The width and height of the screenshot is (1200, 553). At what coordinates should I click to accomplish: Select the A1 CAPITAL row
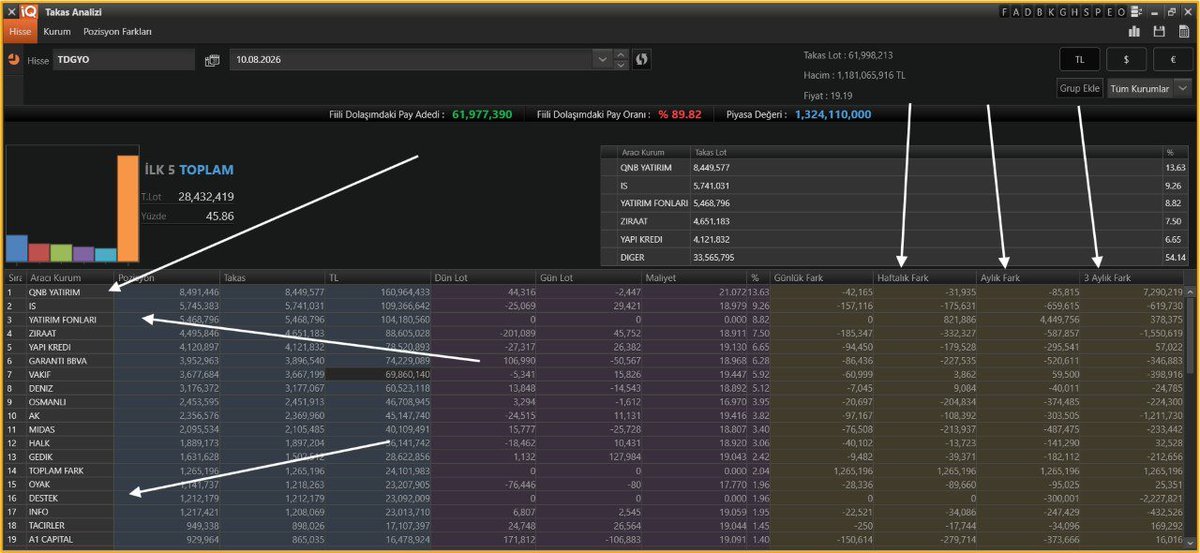595,538
